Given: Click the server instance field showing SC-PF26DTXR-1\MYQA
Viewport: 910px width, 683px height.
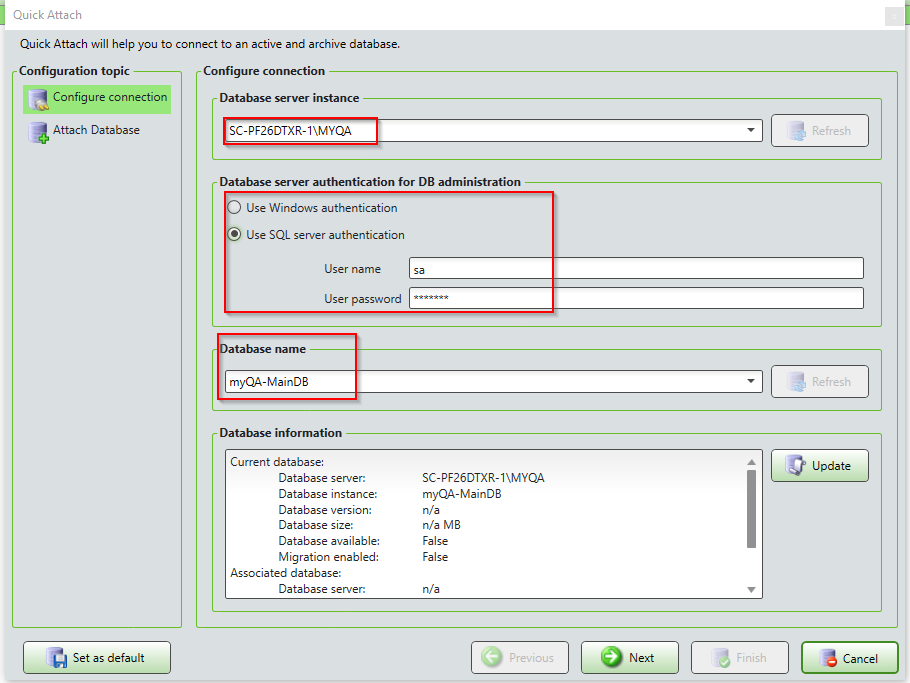Looking at the screenshot, I should tap(493, 131).
